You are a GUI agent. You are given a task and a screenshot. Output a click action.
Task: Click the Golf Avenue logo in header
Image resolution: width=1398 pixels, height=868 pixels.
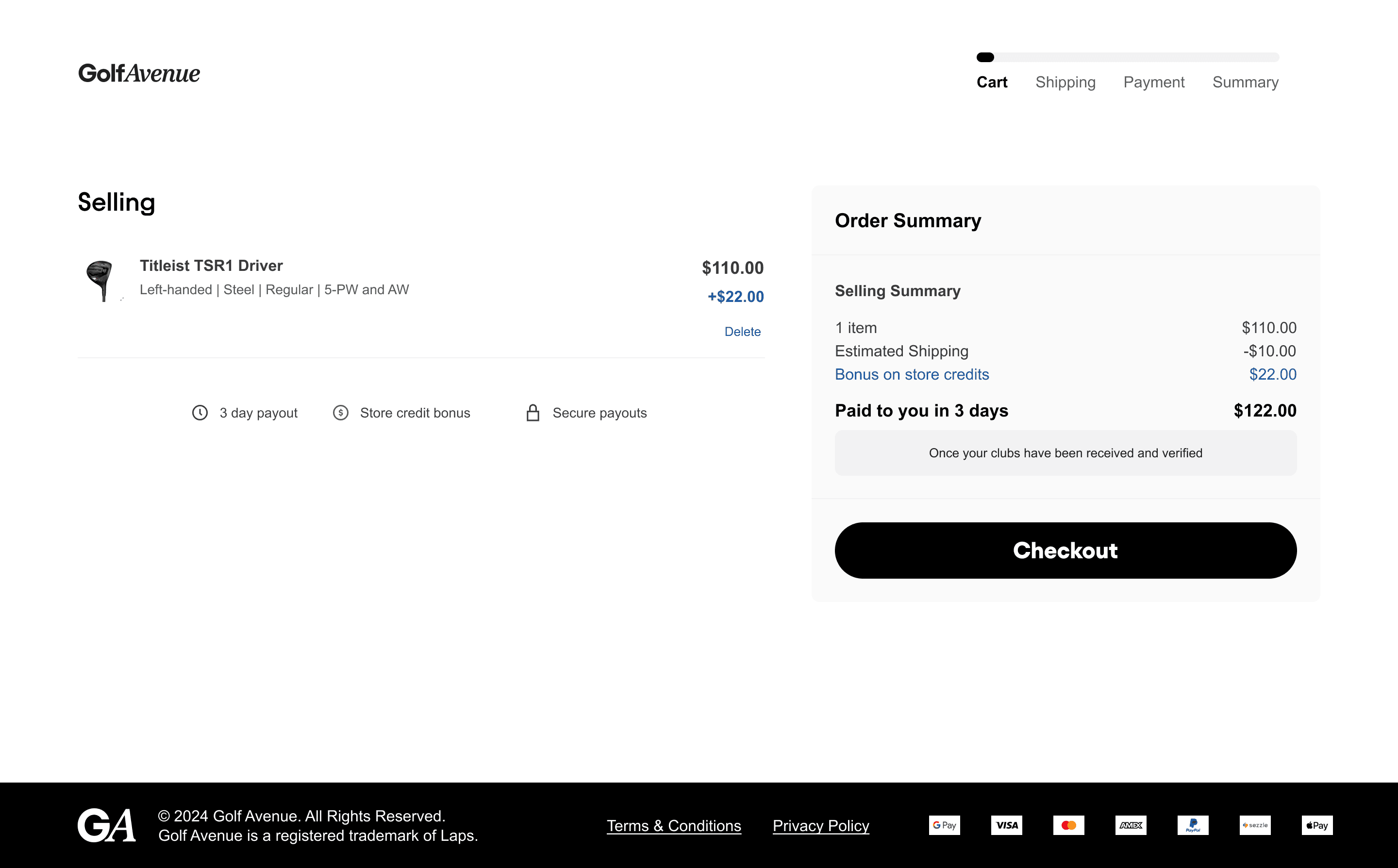[139, 73]
